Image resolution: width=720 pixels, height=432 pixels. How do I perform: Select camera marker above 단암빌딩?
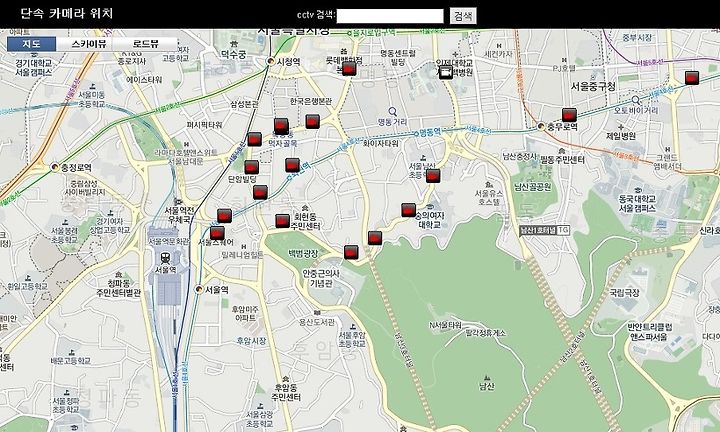pyautogui.click(x=251, y=167)
